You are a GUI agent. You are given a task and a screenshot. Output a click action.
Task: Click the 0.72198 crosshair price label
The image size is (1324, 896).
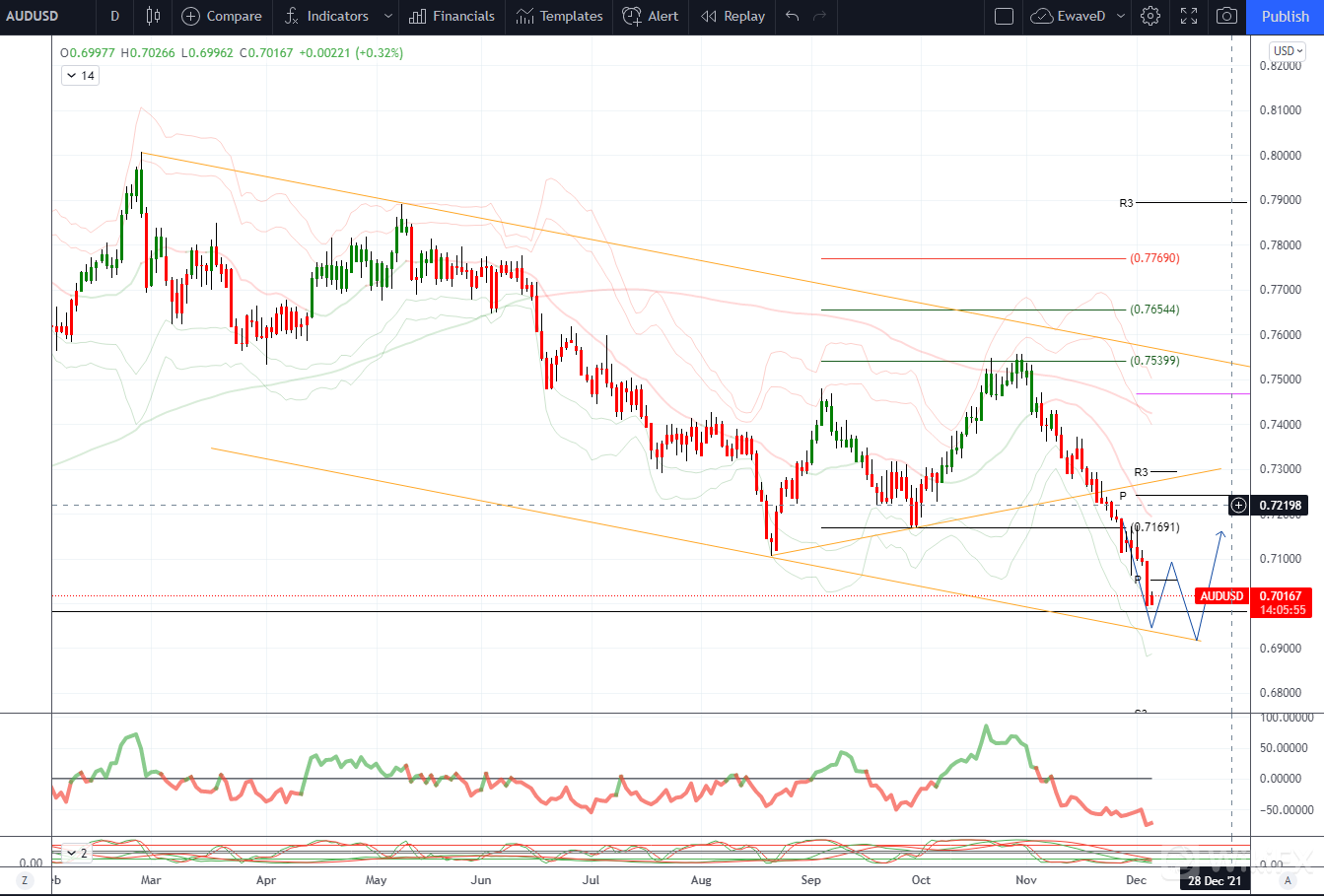[1280, 506]
